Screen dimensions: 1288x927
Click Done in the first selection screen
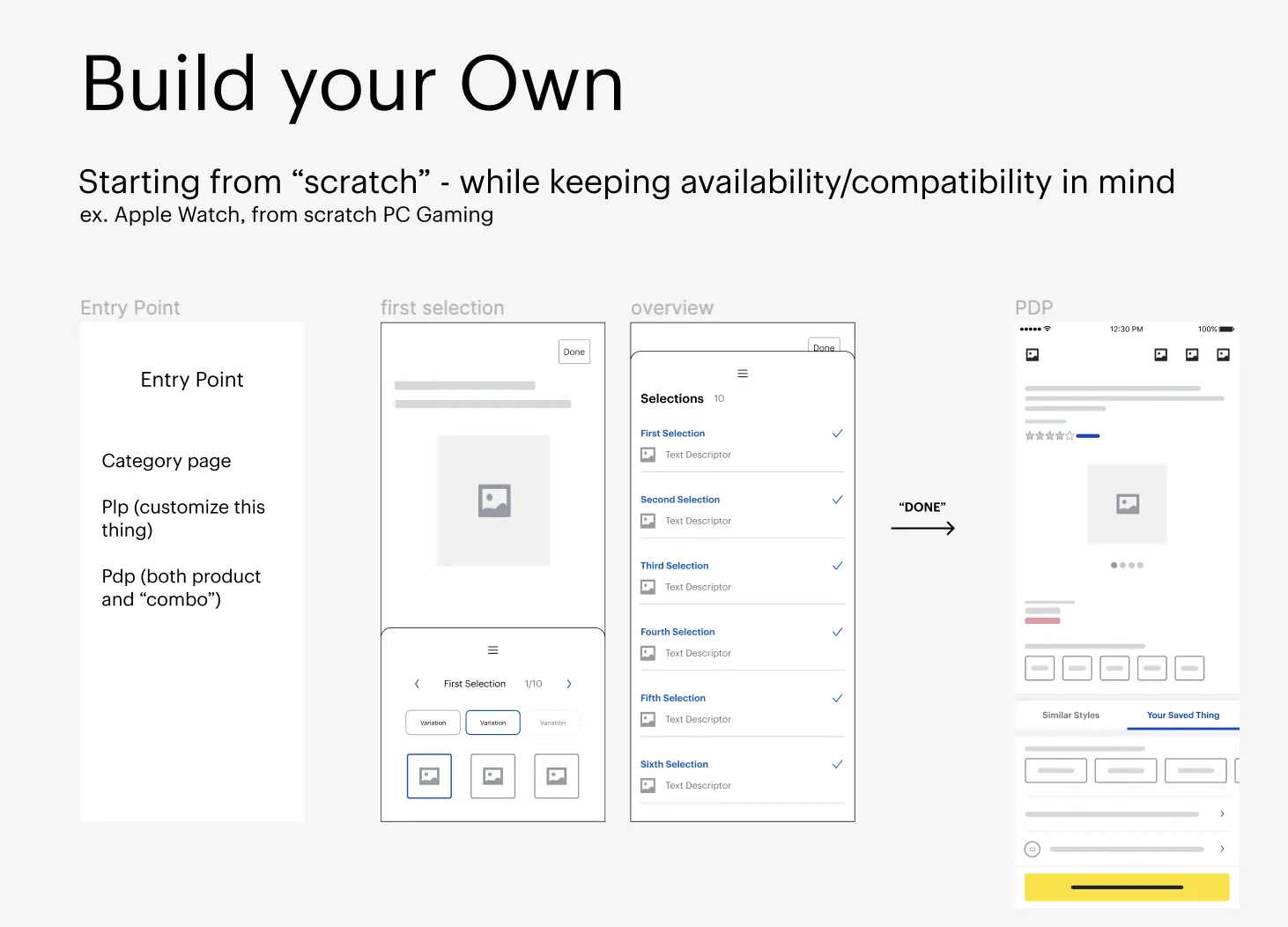pyautogui.click(x=574, y=352)
